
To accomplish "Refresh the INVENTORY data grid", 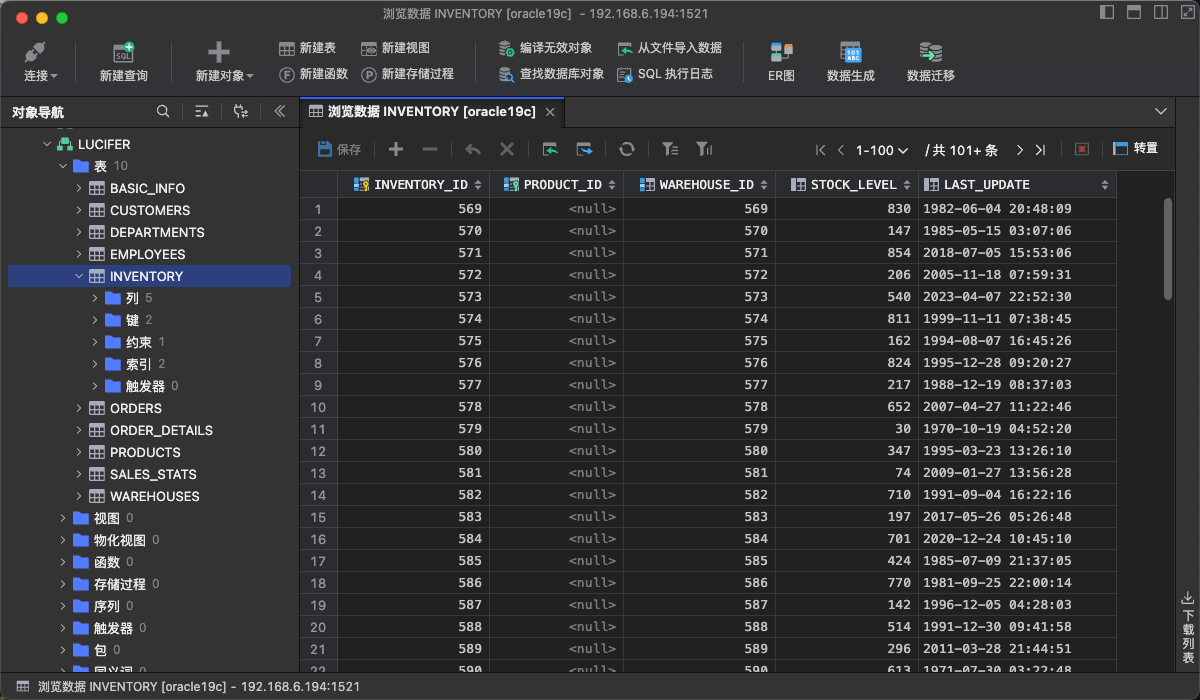I will tap(627, 148).
